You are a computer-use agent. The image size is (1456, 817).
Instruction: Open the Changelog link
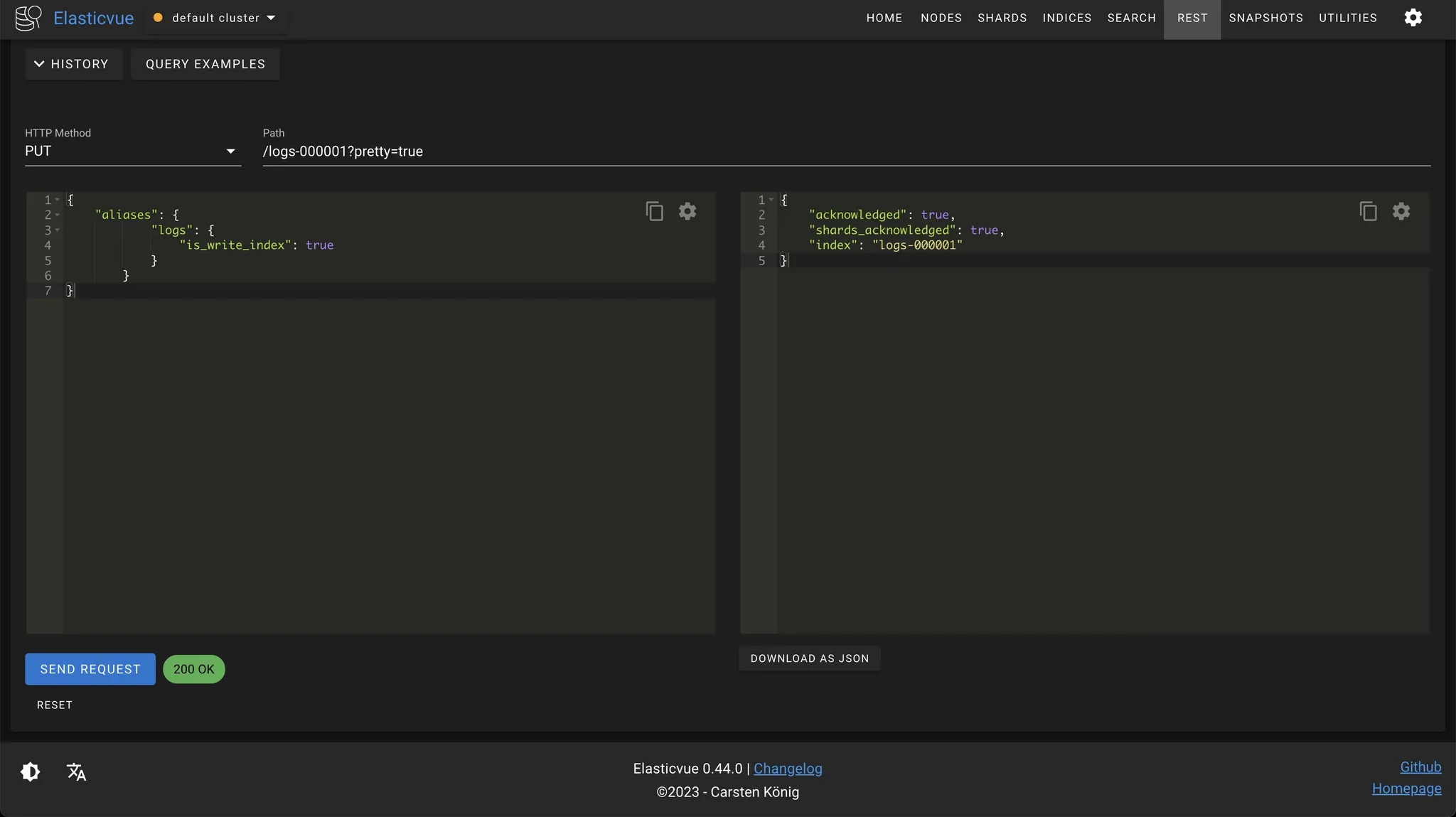(788, 769)
